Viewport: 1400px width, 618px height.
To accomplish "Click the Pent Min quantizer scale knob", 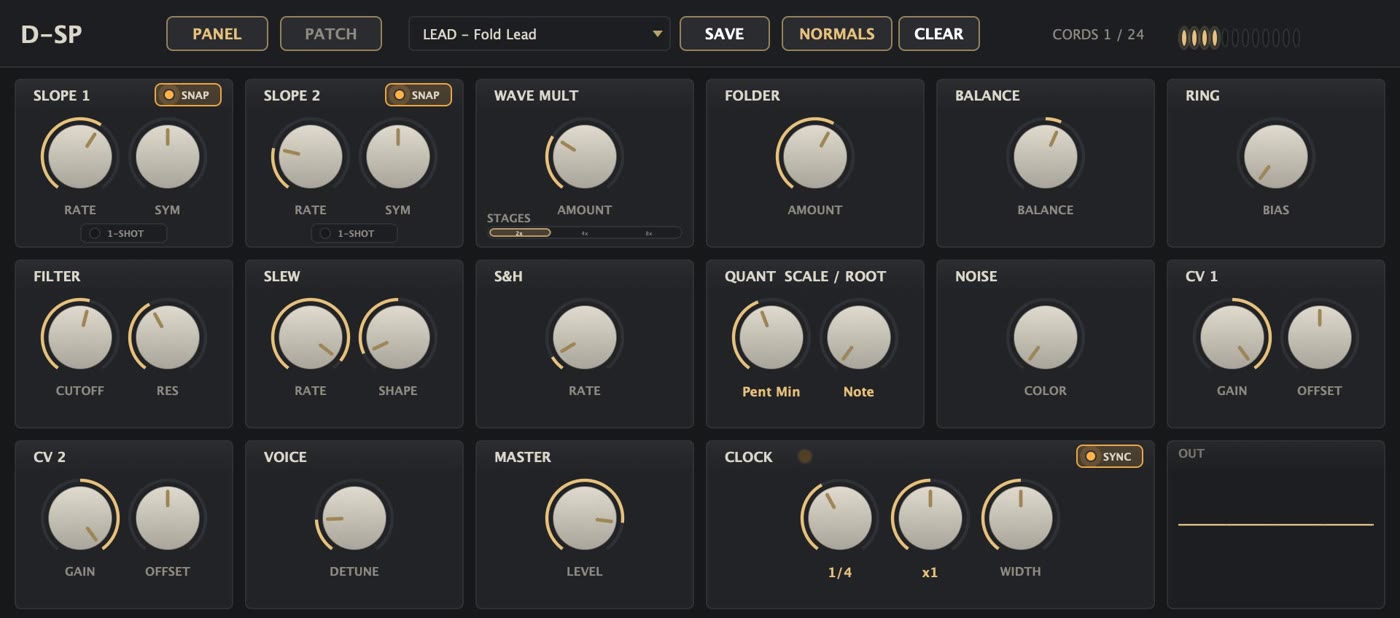I will (771, 337).
